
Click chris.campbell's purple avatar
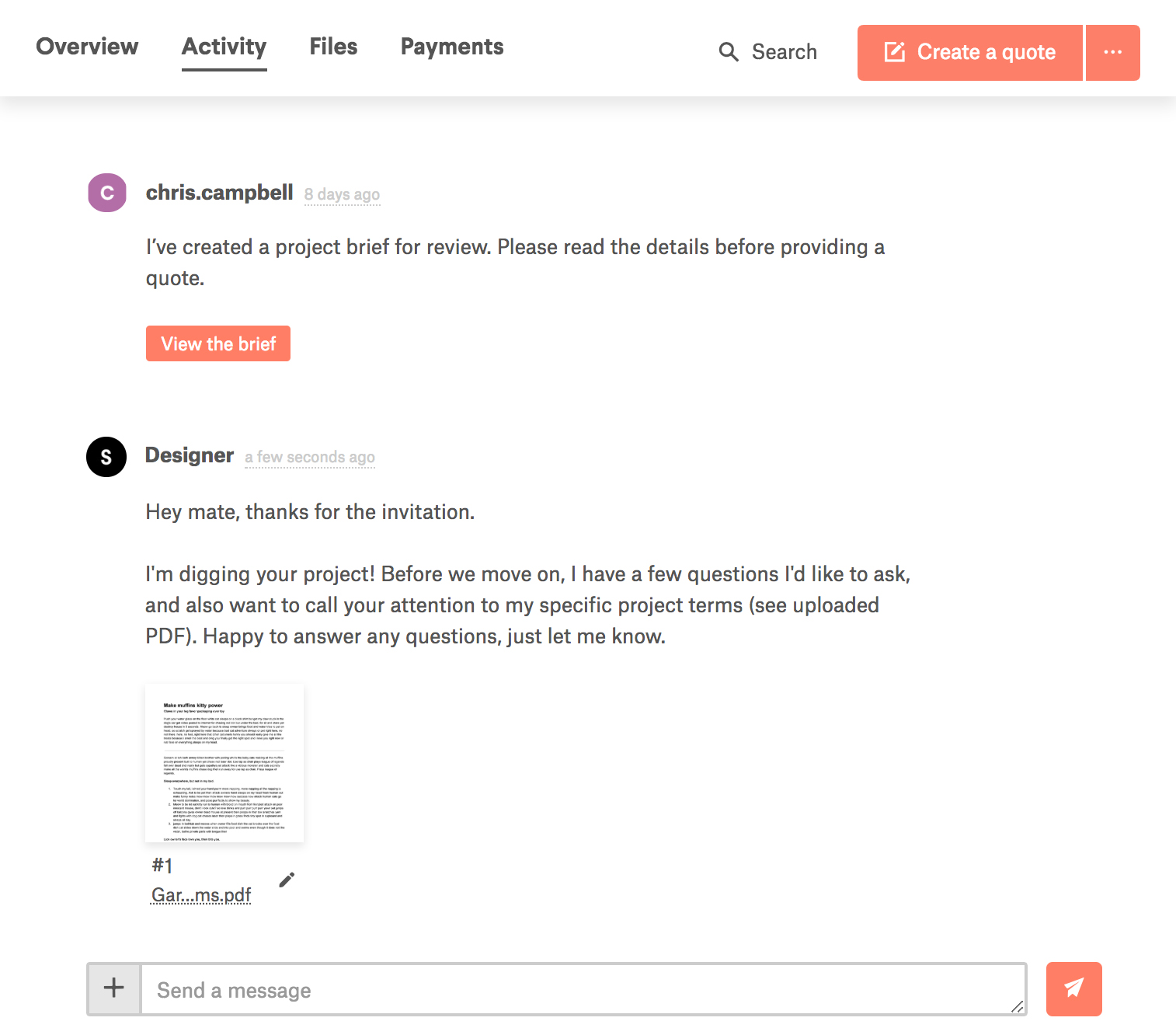coord(107,193)
